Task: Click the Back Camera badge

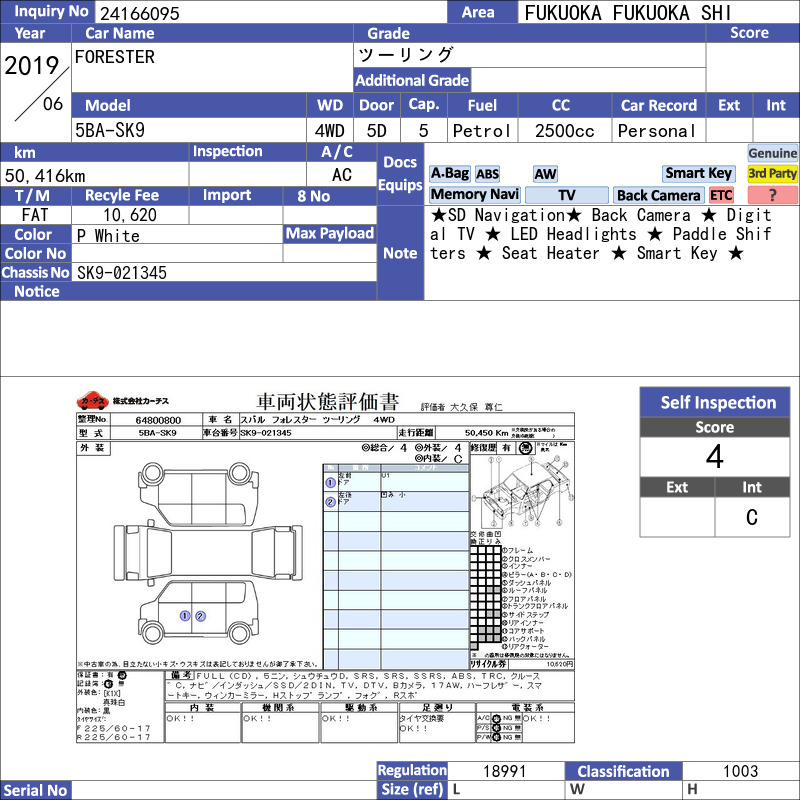Action: pyautogui.click(x=658, y=195)
